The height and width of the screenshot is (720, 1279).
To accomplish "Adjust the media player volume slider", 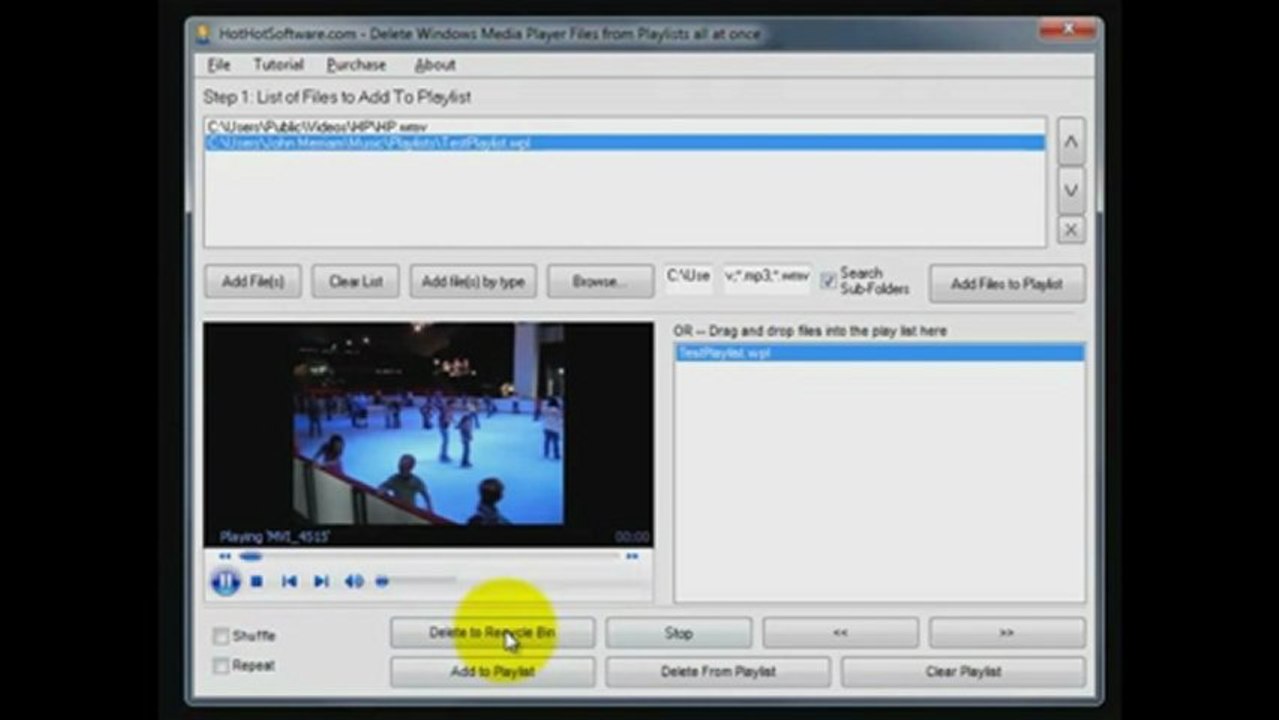I will [x=416, y=581].
